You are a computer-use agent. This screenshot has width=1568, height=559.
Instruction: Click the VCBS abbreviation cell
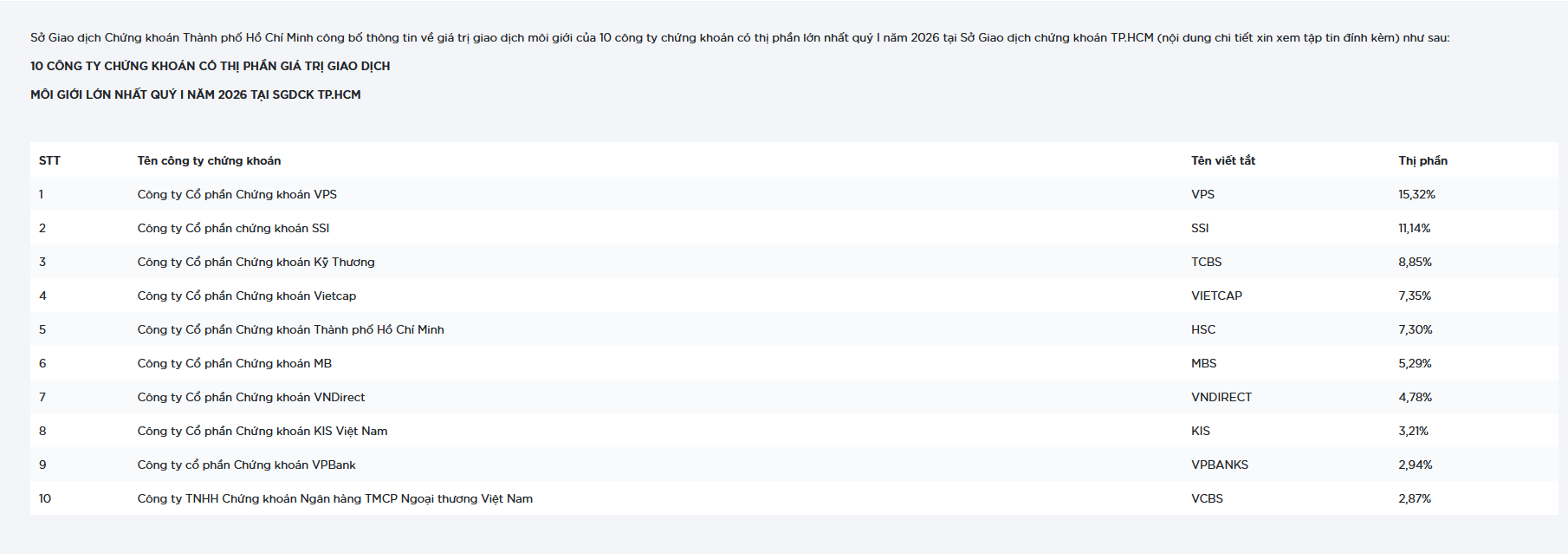click(1207, 498)
